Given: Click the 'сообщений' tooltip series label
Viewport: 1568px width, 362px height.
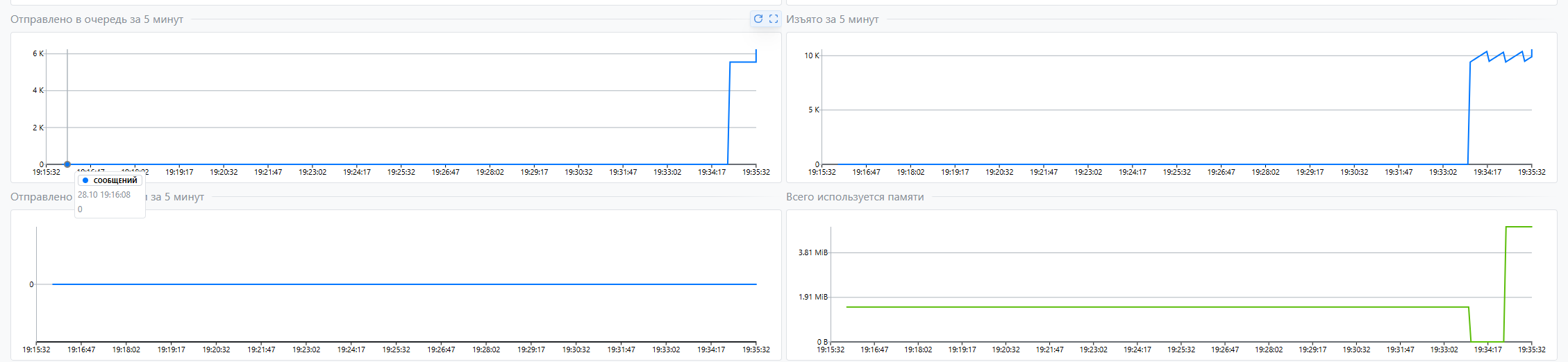Looking at the screenshot, I should click(115, 180).
